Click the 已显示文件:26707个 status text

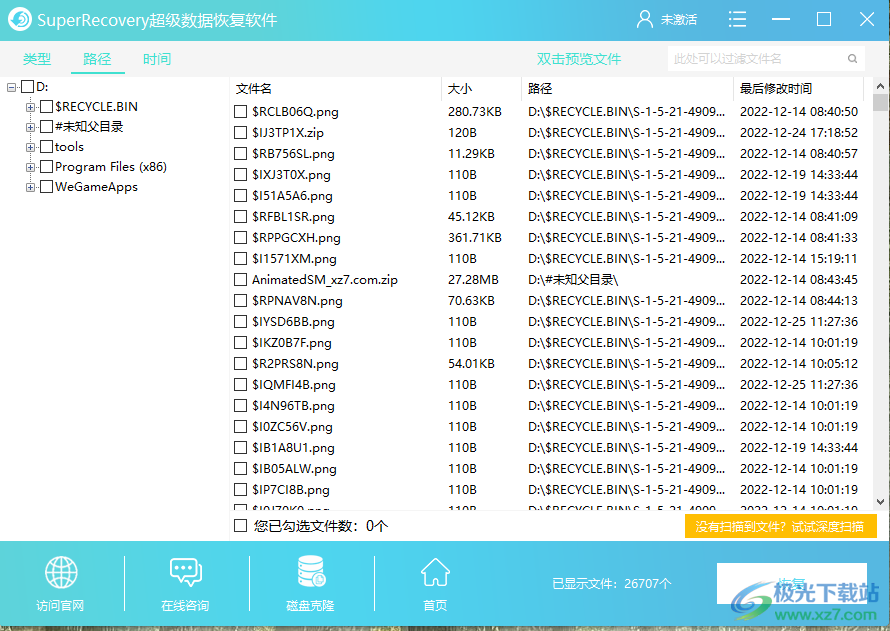pyautogui.click(x=612, y=584)
